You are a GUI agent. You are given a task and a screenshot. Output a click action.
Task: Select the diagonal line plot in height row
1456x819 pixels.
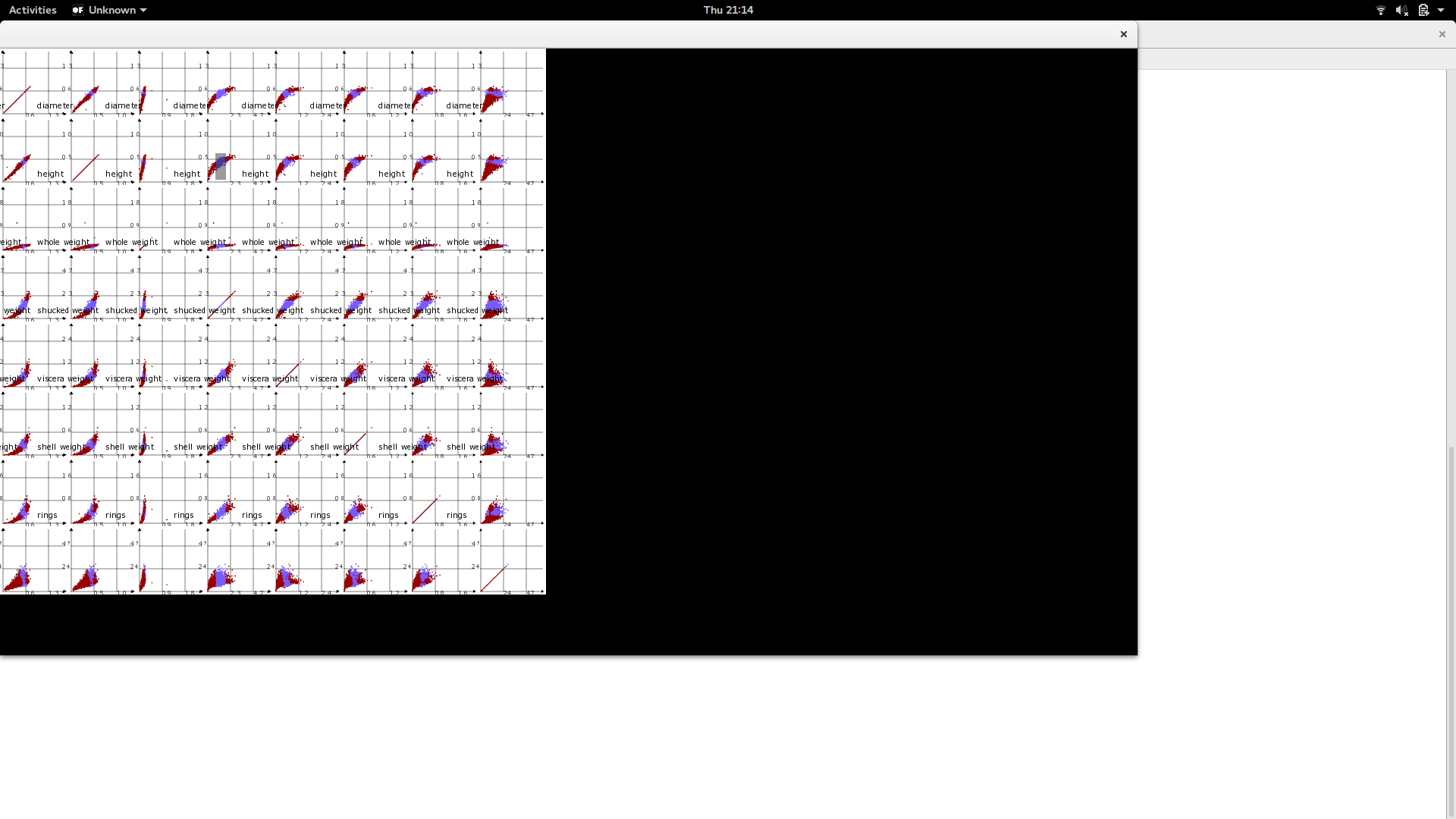85,168
